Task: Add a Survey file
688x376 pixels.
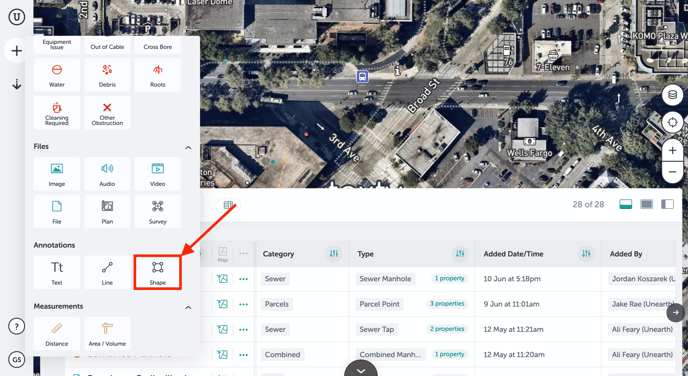Action: coord(158,211)
